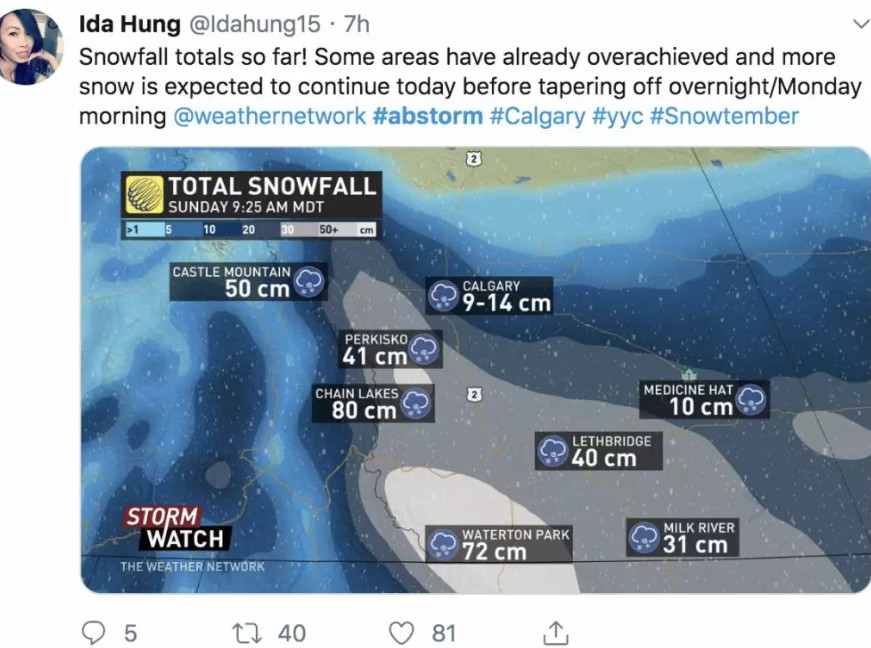871x648 pixels.
Task: Click the Medicine Hat snow icon
Action: click(x=751, y=400)
